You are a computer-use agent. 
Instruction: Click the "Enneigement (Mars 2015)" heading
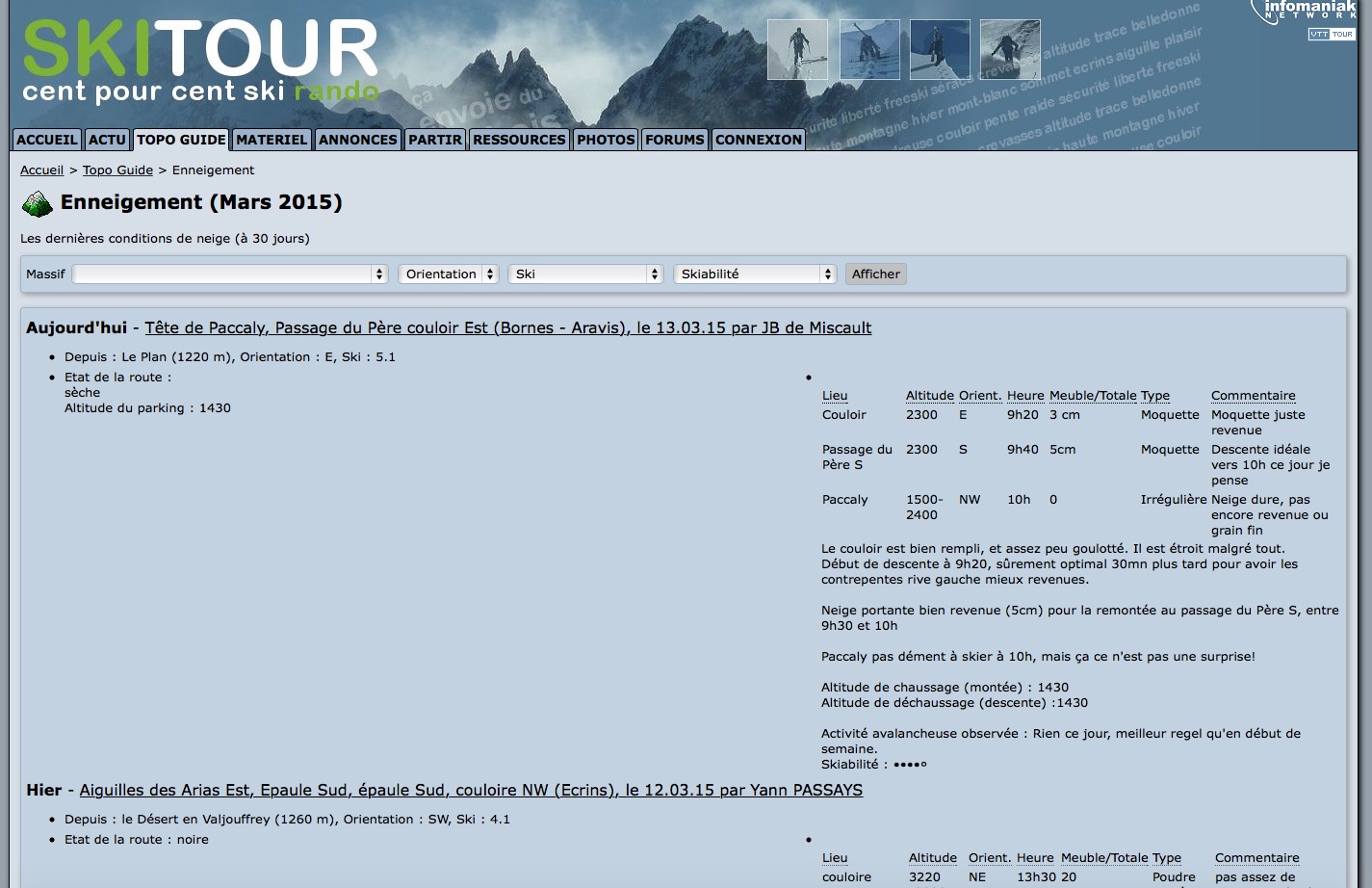pos(201,202)
